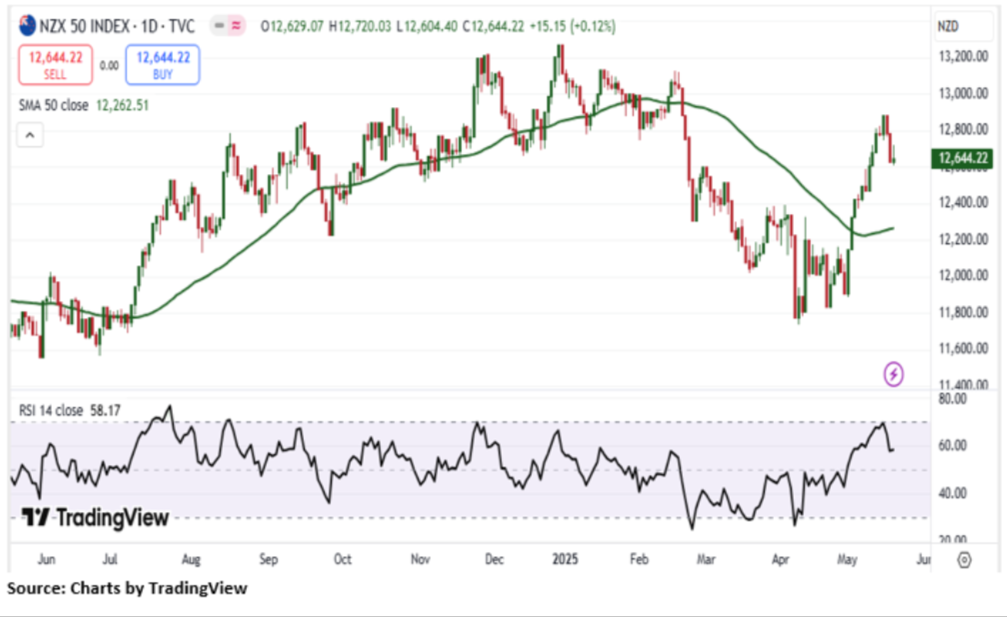Click the RSI 60.00 axis label

point(952,446)
